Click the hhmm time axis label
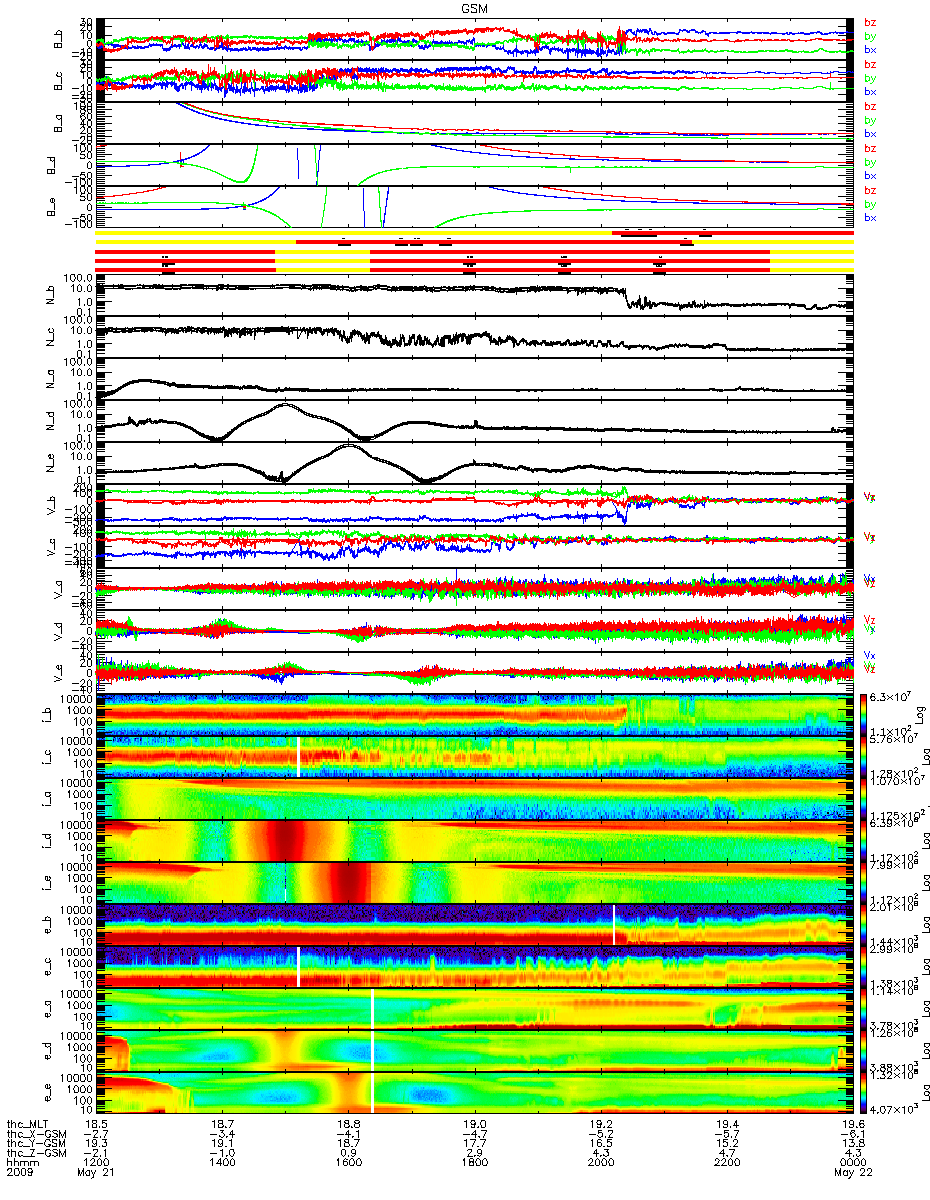 point(22,1163)
